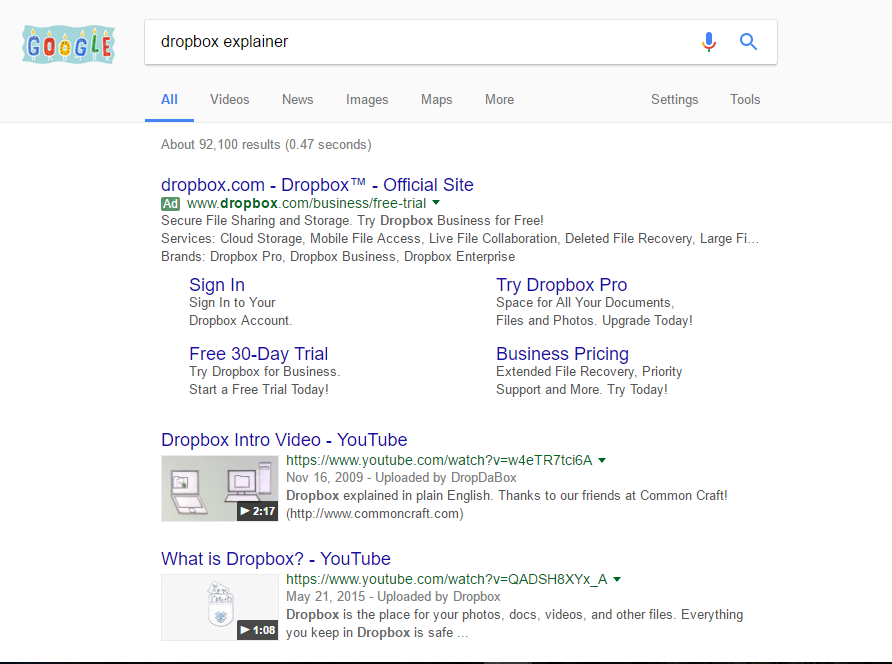The width and height of the screenshot is (892, 664).
Task: Open Dropbox Intro Video YouTube result
Action: (284, 440)
